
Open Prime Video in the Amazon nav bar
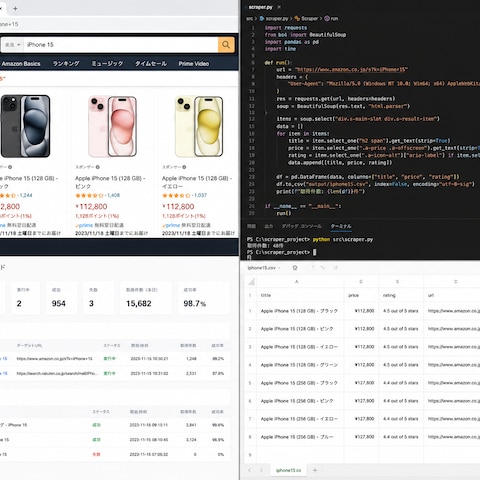194,64
